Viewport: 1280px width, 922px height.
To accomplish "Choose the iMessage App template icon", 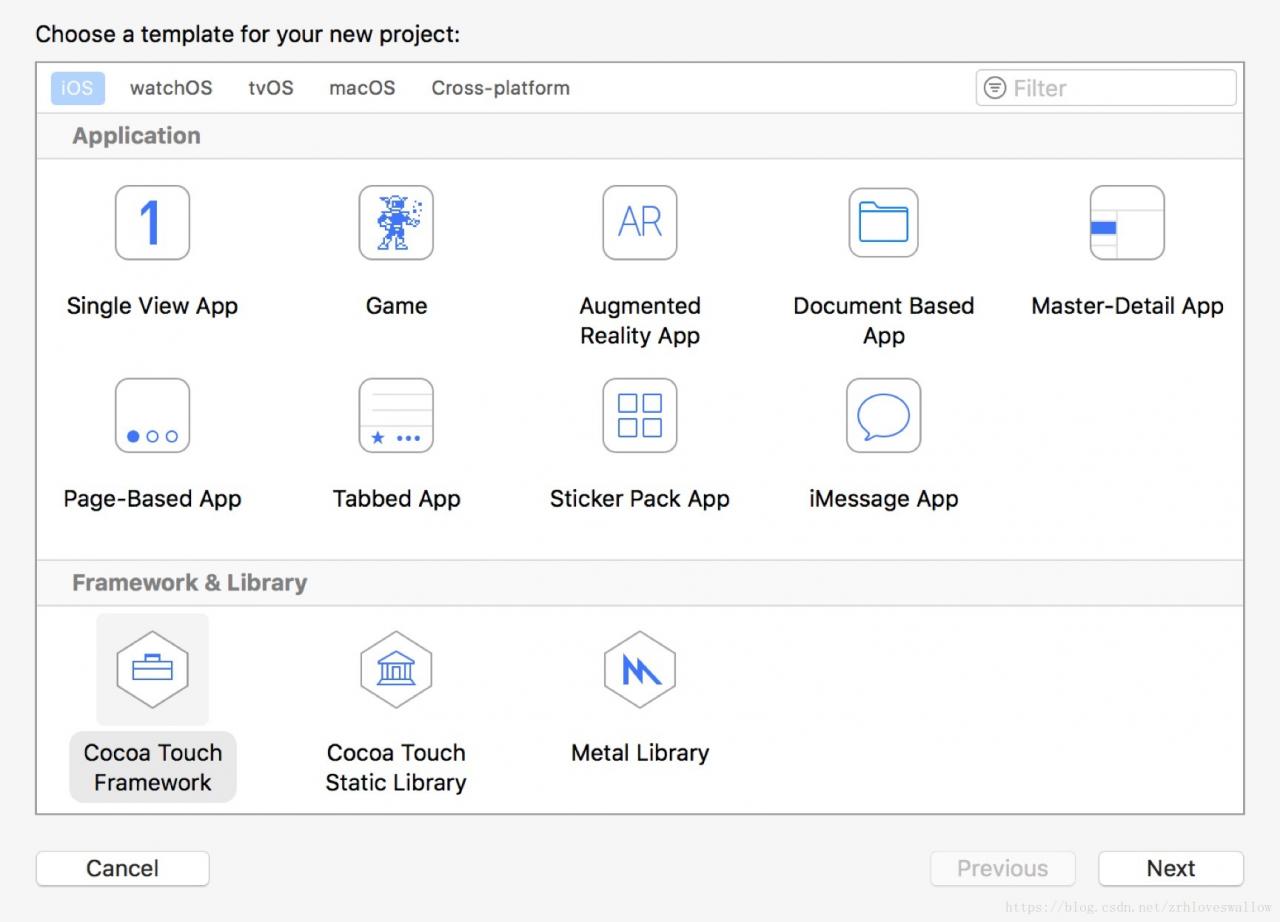I will tap(884, 416).
